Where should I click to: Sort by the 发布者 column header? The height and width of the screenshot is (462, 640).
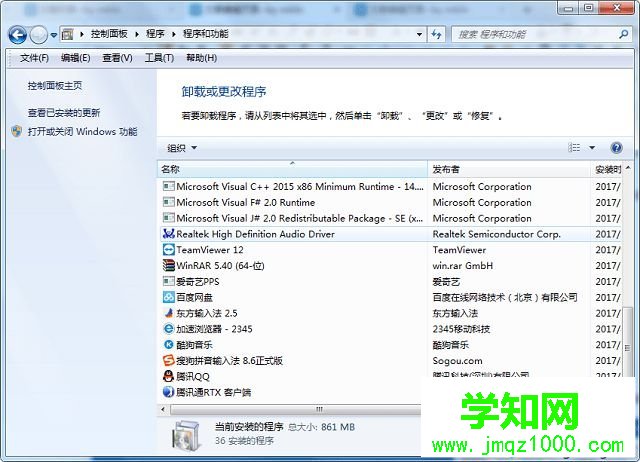[509, 169]
